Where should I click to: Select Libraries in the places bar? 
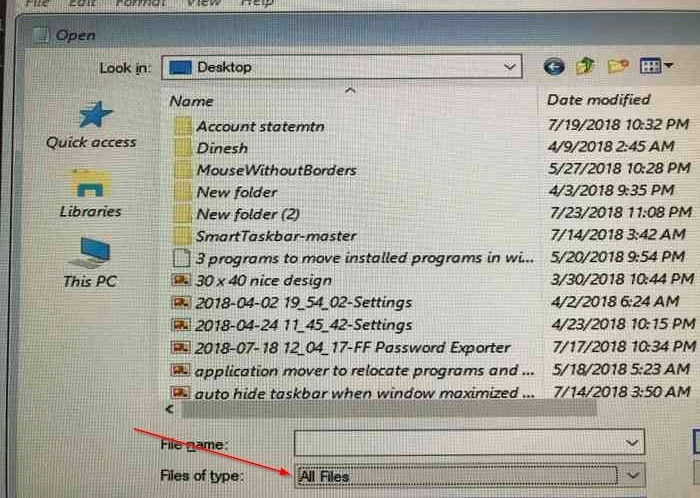(x=91, y=193)
